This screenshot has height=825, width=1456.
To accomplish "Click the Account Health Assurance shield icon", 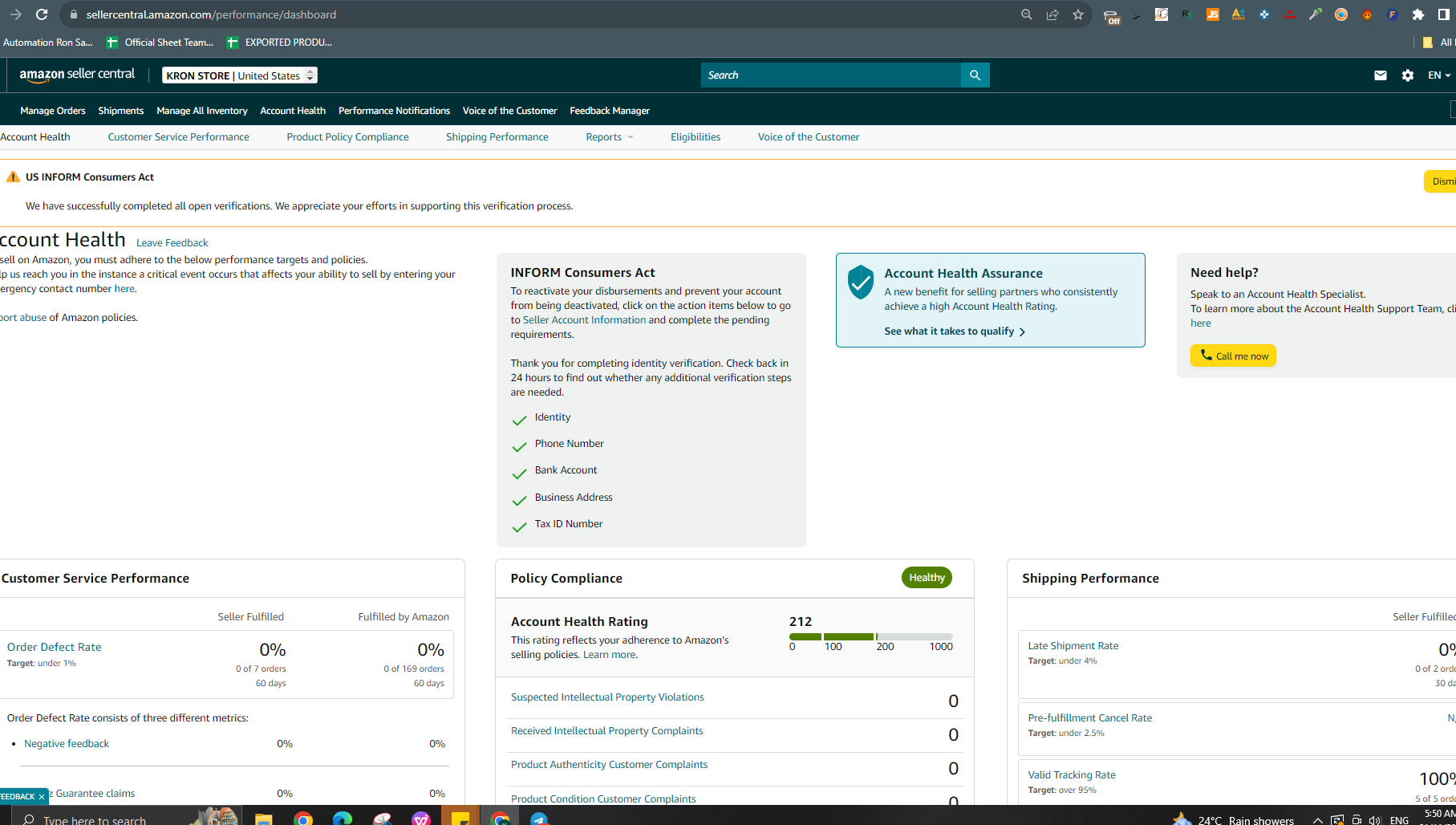I will point(861,282).
